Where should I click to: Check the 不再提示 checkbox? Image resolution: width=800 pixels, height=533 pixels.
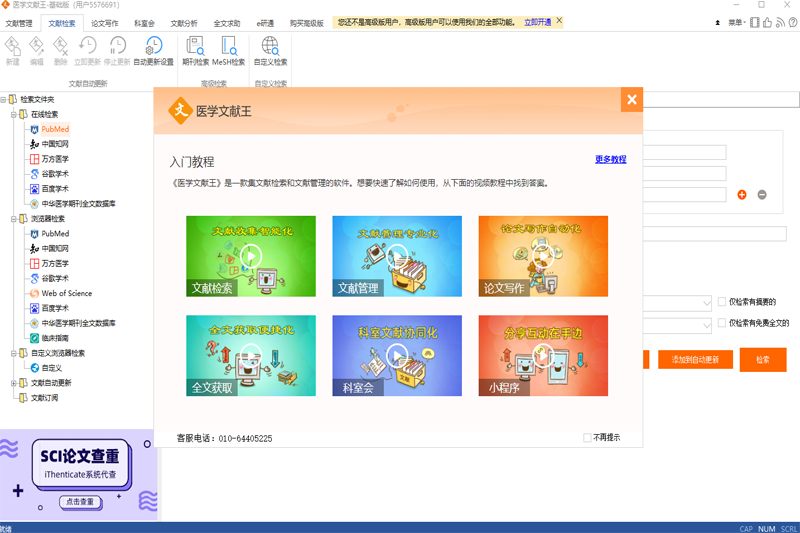pos(588,438)
